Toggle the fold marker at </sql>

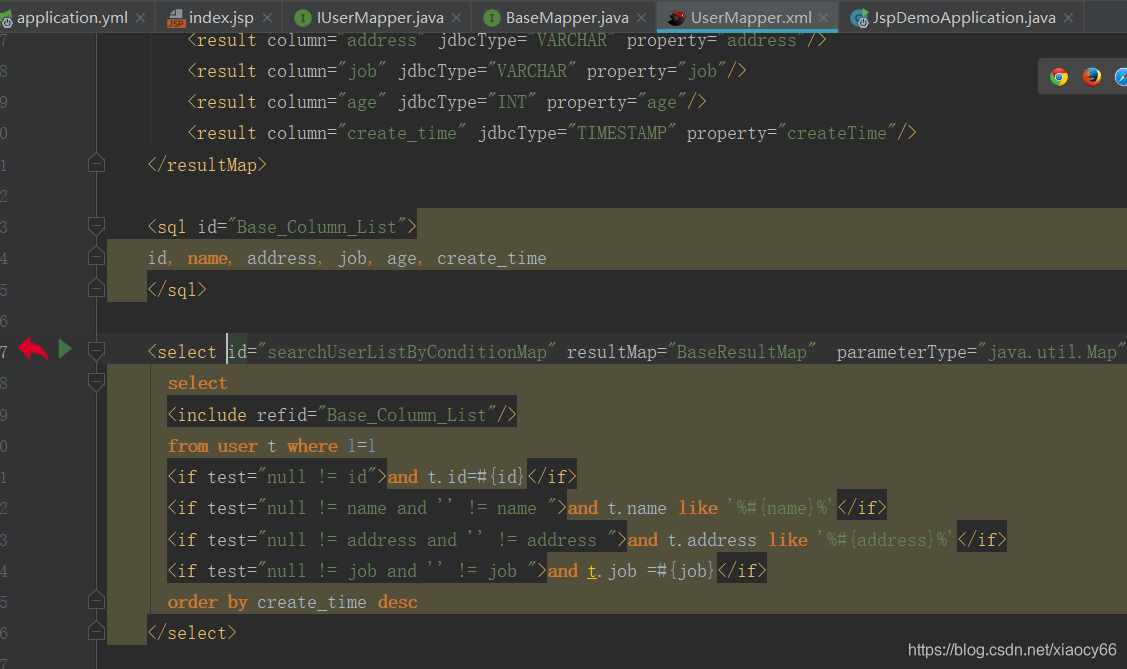(96, 288)
